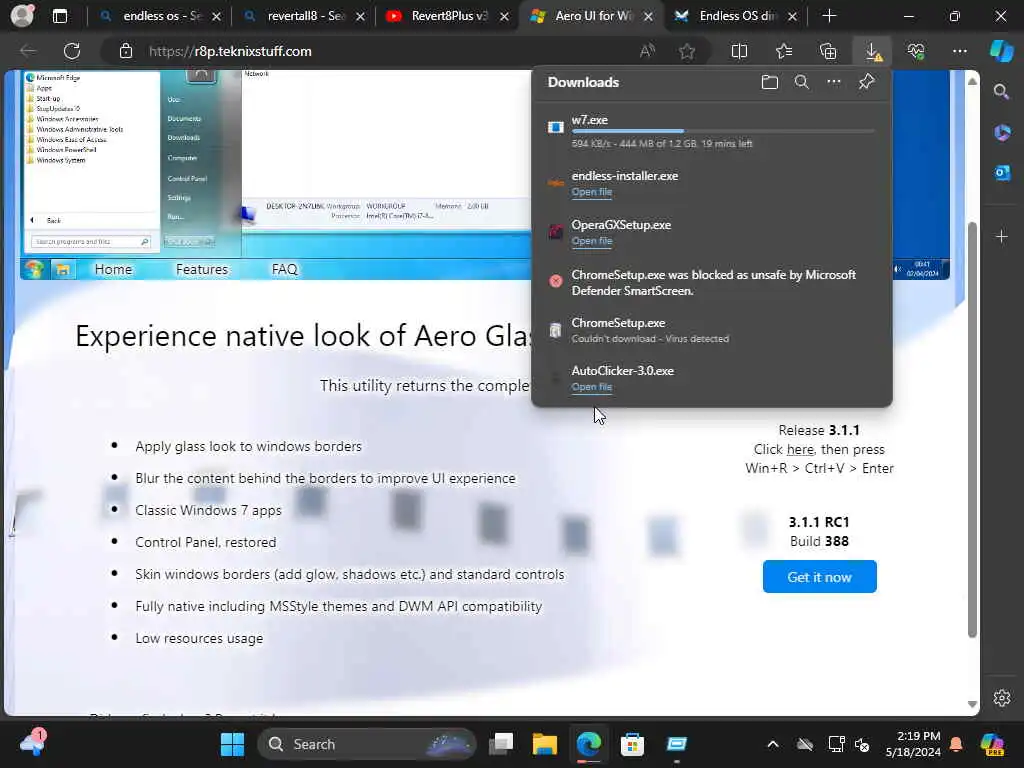Open Browser essentials heart icon
Viewport: 1024px width, 768px height.
point(916,51)
